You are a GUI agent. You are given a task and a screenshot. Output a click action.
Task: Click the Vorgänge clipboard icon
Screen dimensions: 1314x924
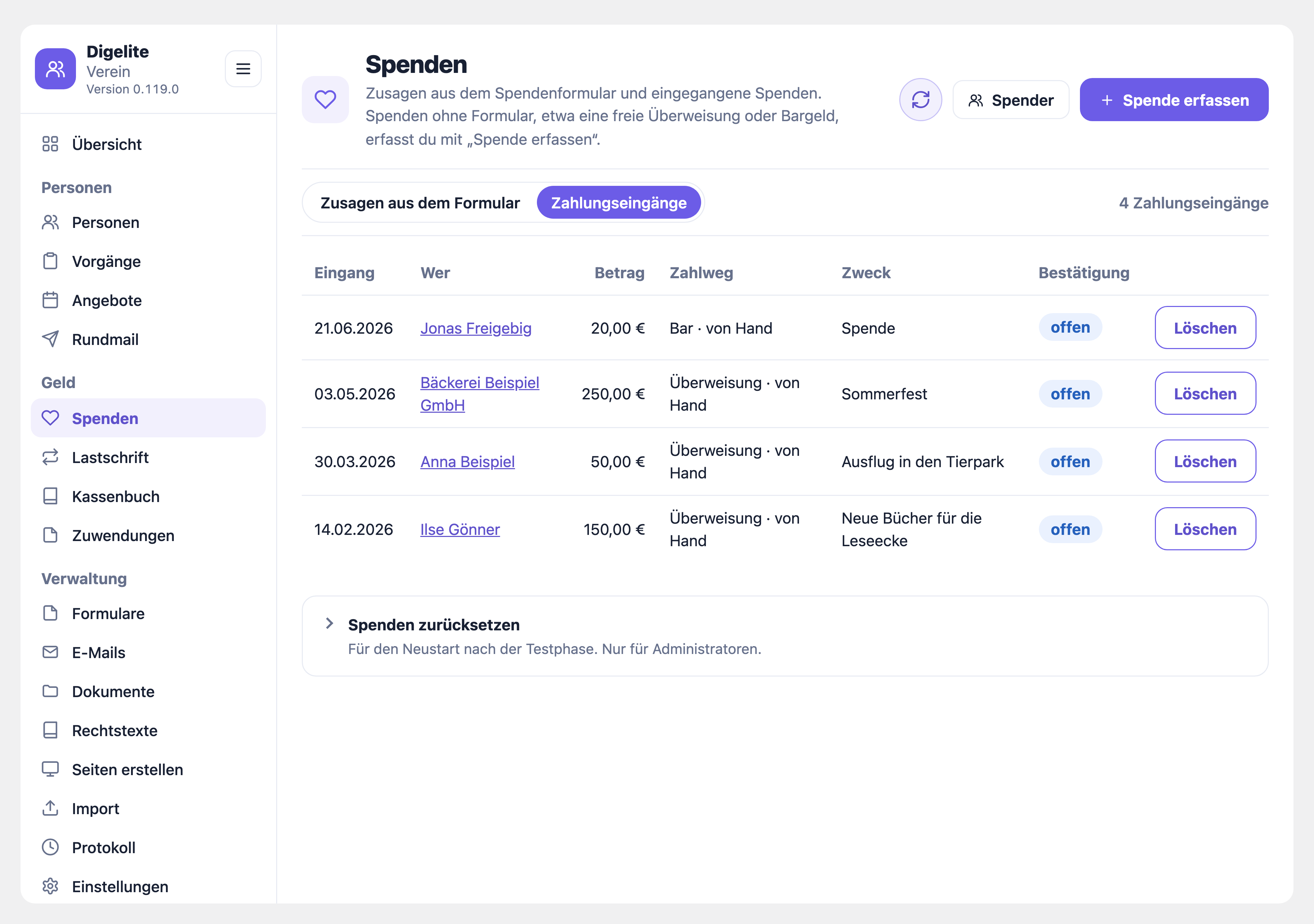tap(50, 261)
